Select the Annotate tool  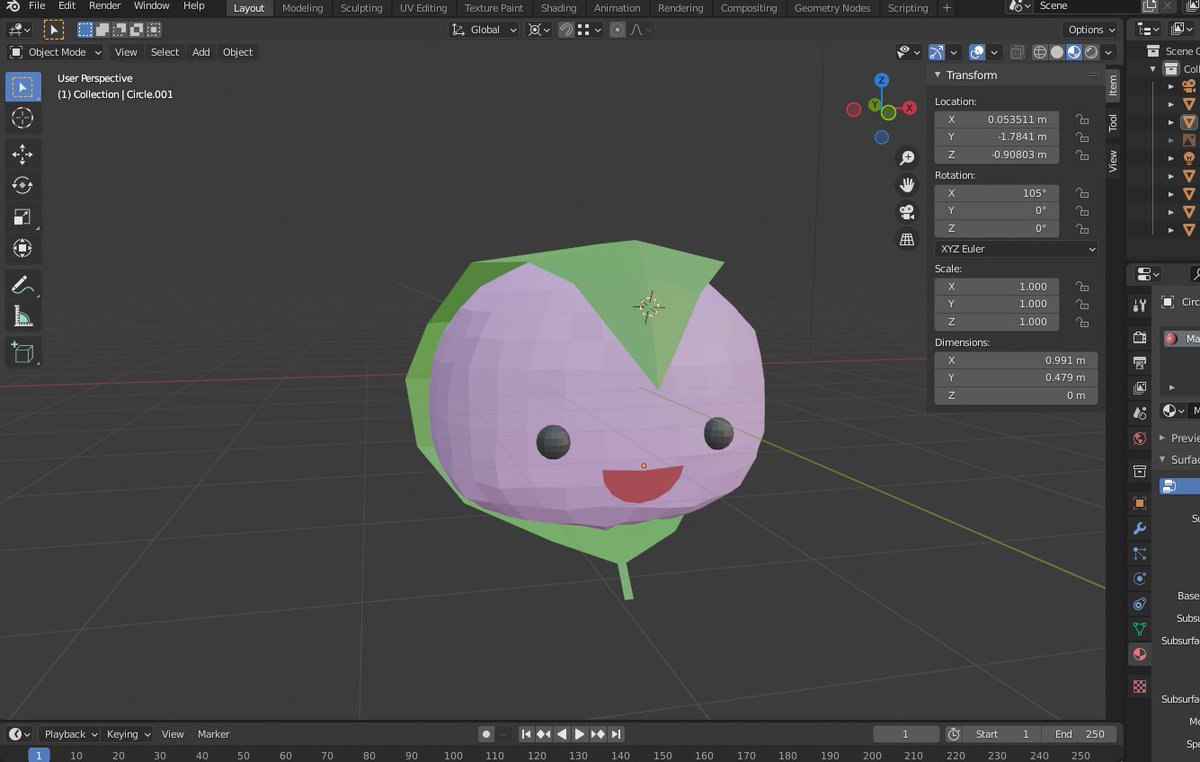click(23, 285)
